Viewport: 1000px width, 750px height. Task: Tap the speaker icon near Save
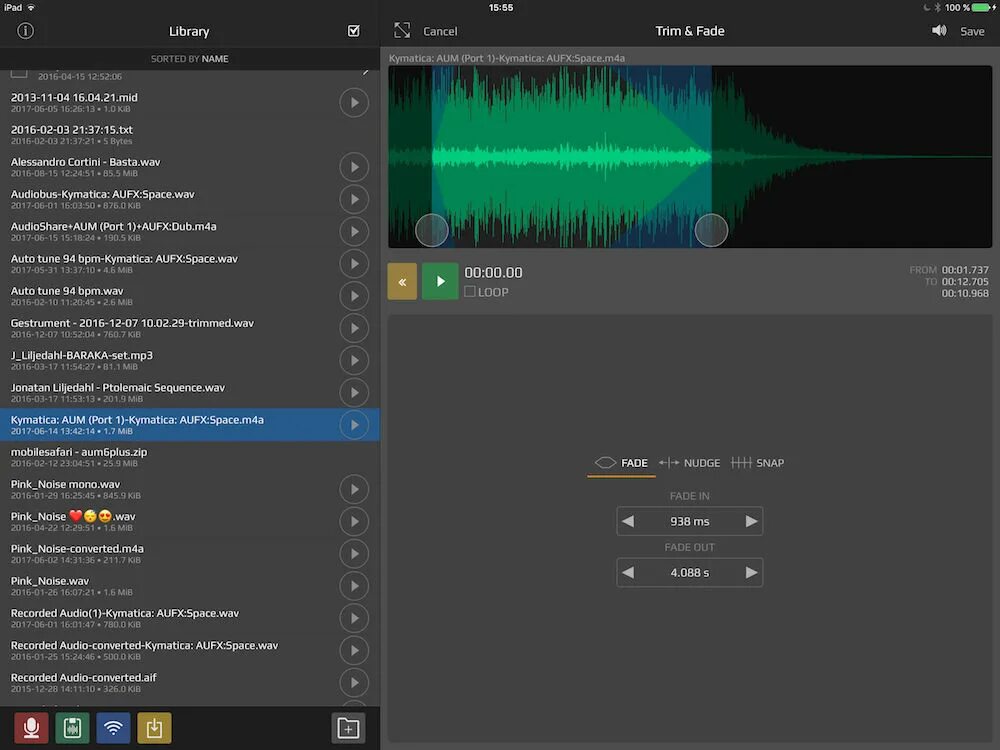[938, 31]
